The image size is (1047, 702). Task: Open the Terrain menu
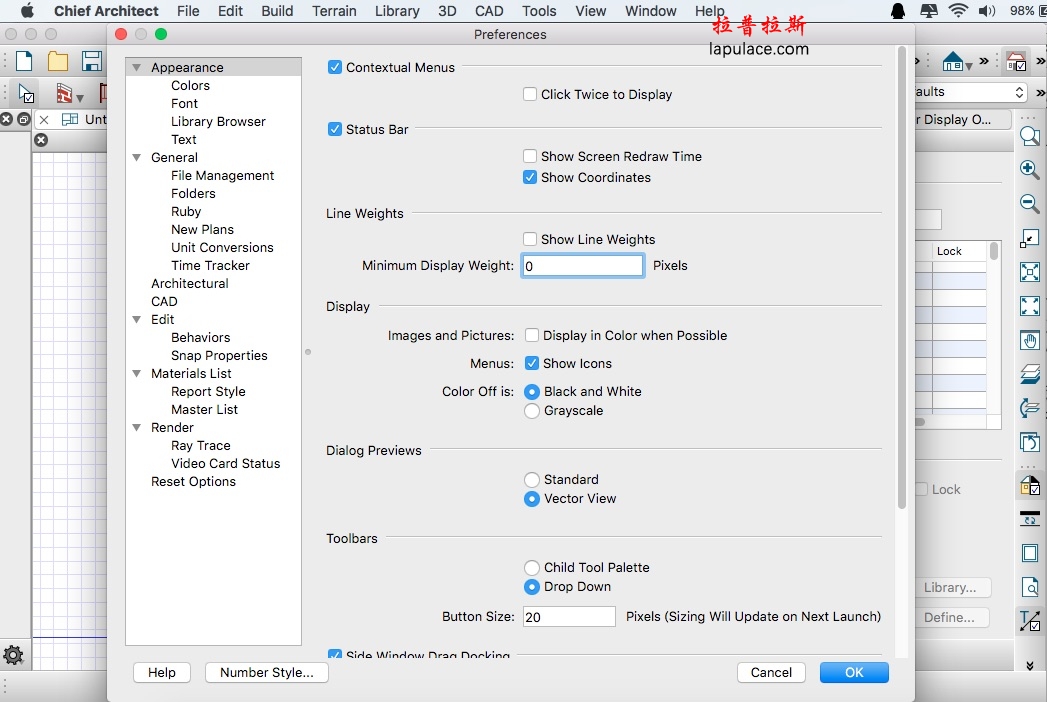[334, 11]
